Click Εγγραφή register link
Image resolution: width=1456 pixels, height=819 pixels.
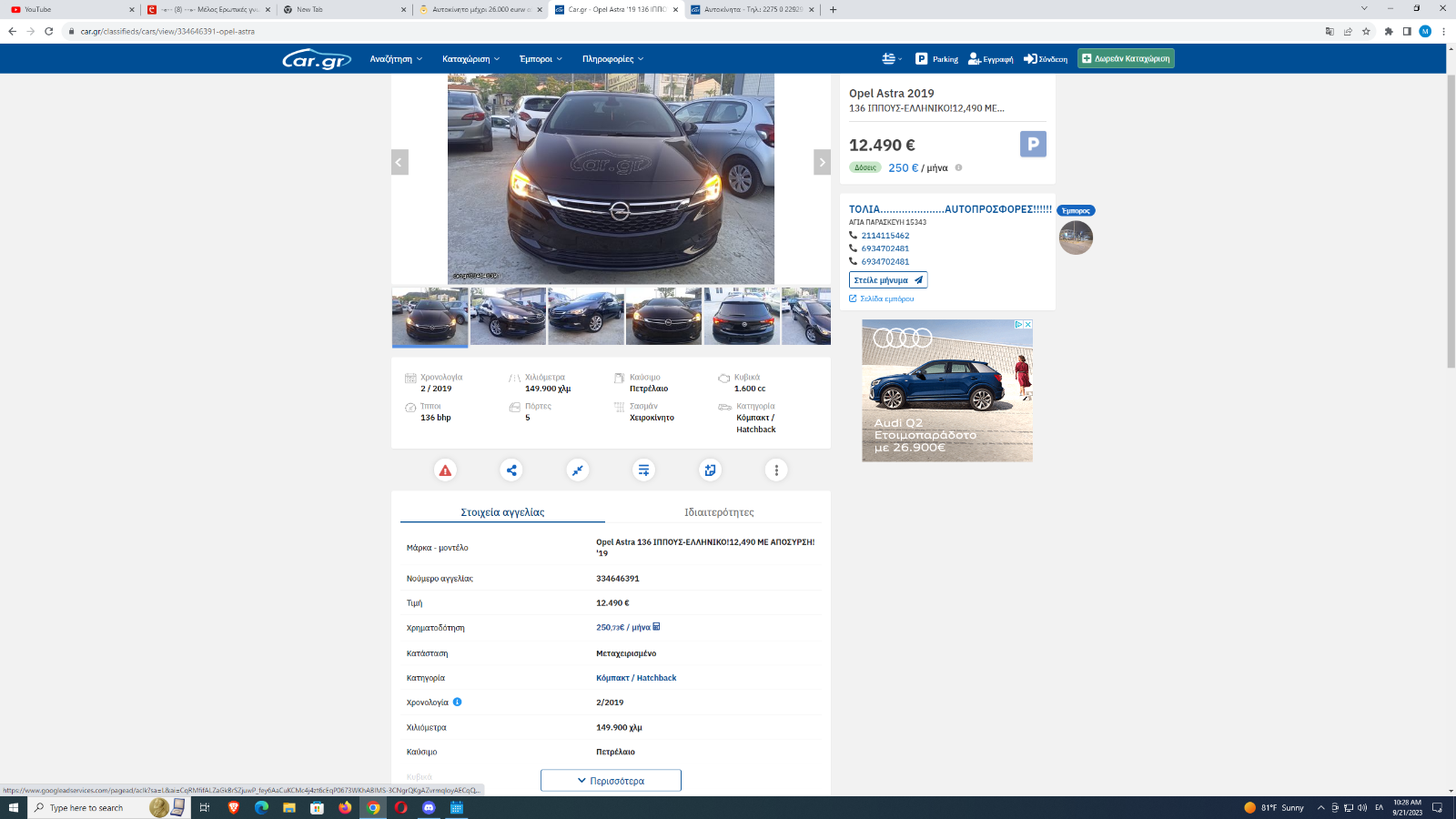(990, 58)
